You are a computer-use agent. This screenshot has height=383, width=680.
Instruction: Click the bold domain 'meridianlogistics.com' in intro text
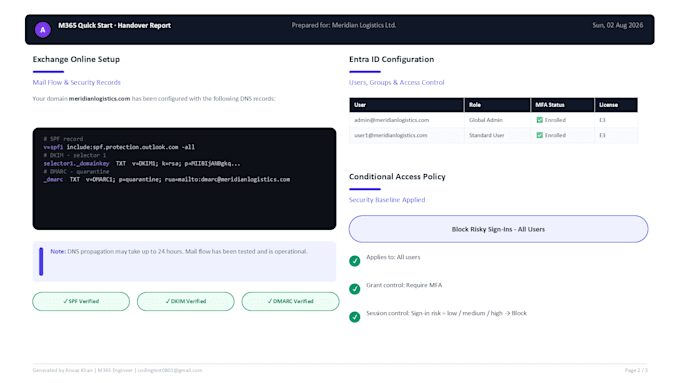click(x=99, y=99)
